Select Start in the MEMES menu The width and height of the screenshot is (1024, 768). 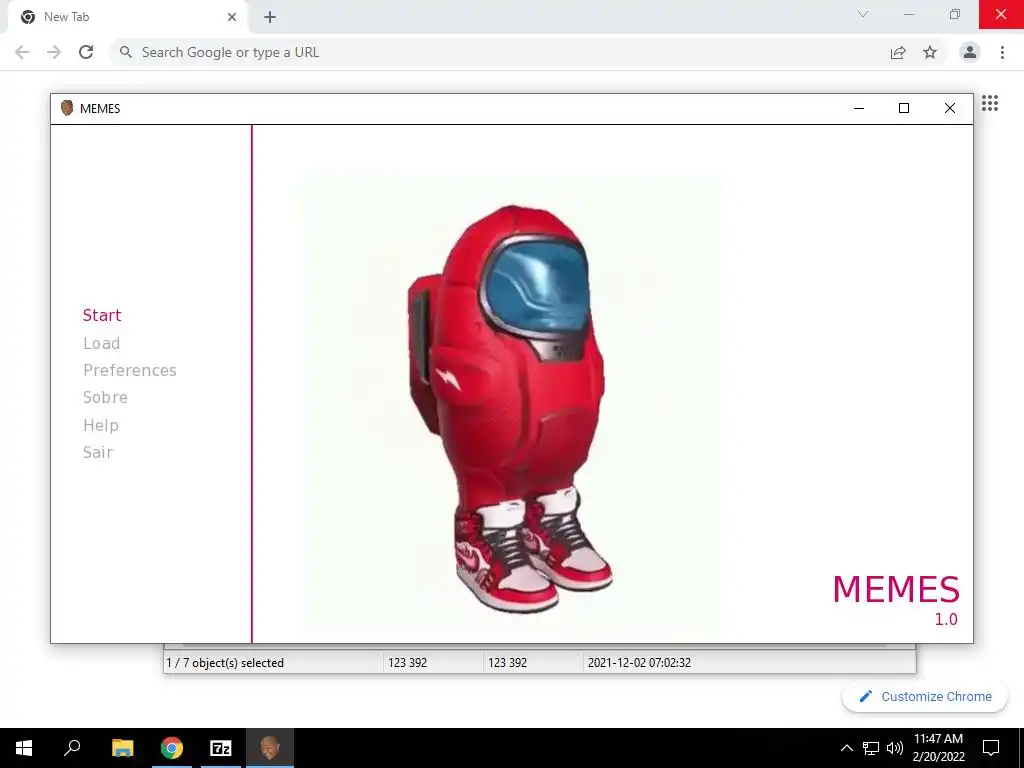[102, 315]
